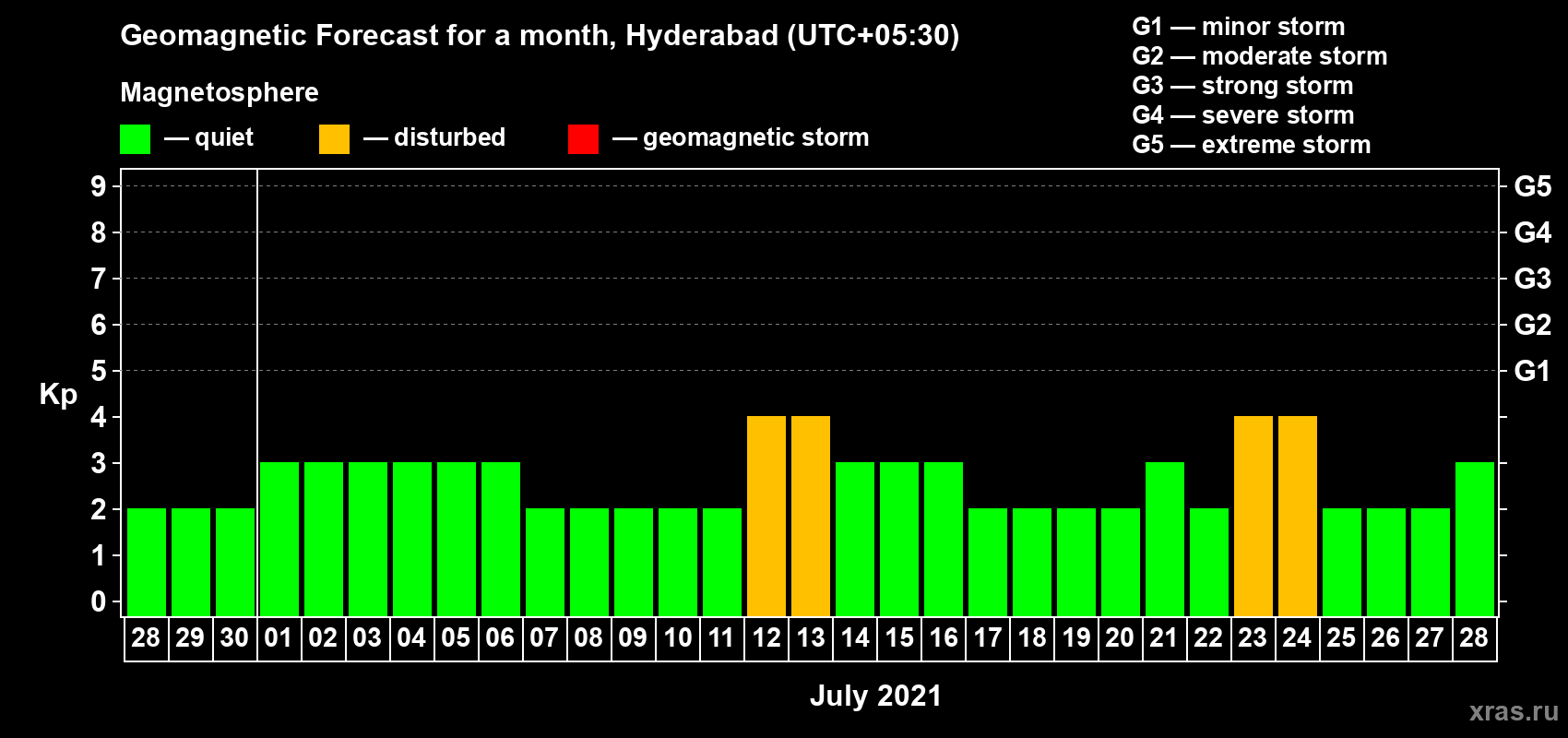Click date label '07' on the axis
The image size is (1568, 738).
(544, 638)
